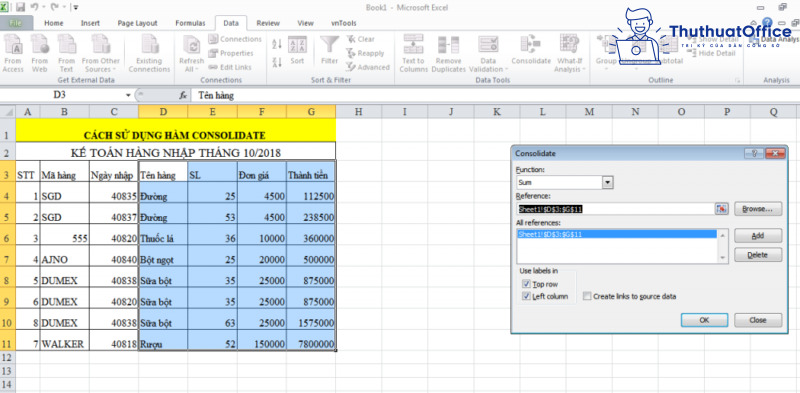Switch to the Review tab

pyautogui.click(x=268, y=23)
